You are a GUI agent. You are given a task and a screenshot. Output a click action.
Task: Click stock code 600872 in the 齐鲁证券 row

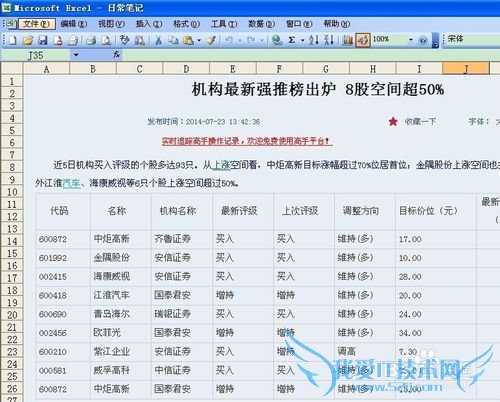click(x=53, y=239)
